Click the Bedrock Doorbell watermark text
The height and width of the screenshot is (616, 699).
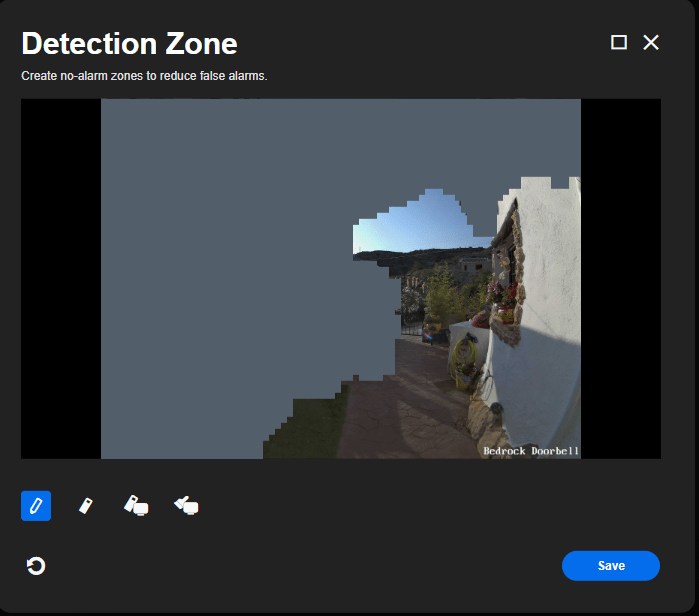tap(530, 451)
